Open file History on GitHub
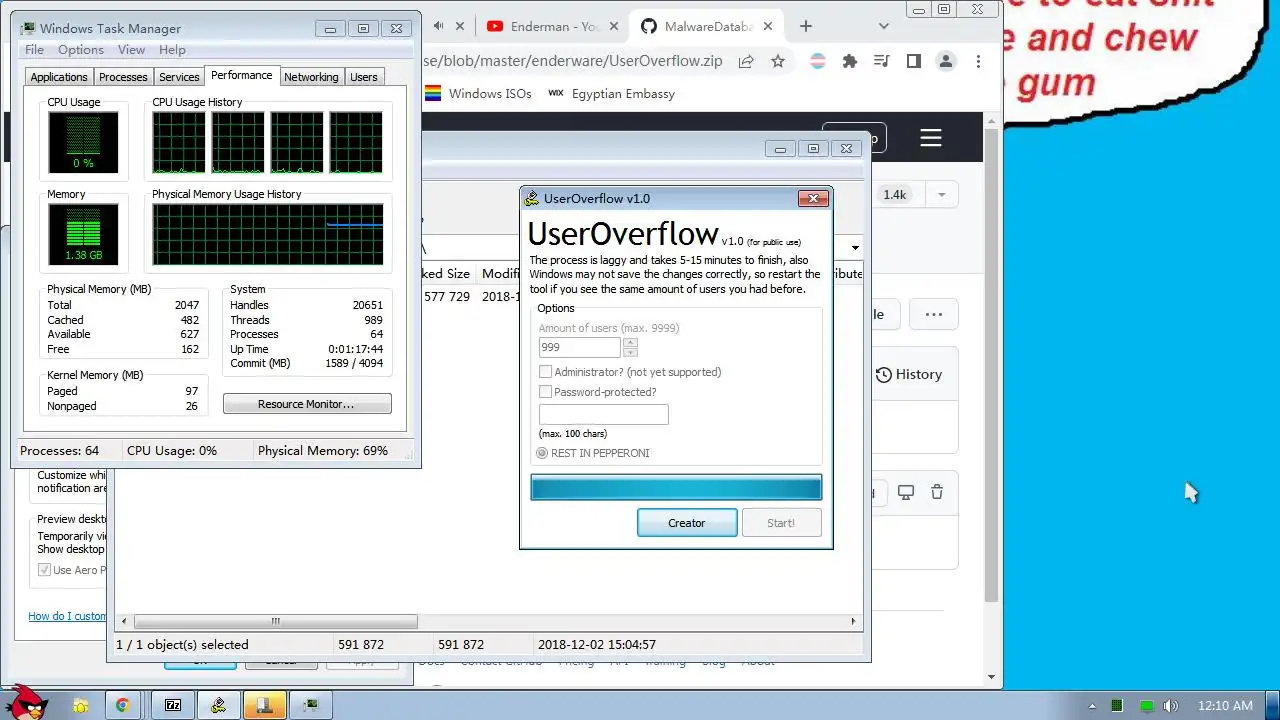The width and height of the screenshot is (1280, 720). (909, 374)
